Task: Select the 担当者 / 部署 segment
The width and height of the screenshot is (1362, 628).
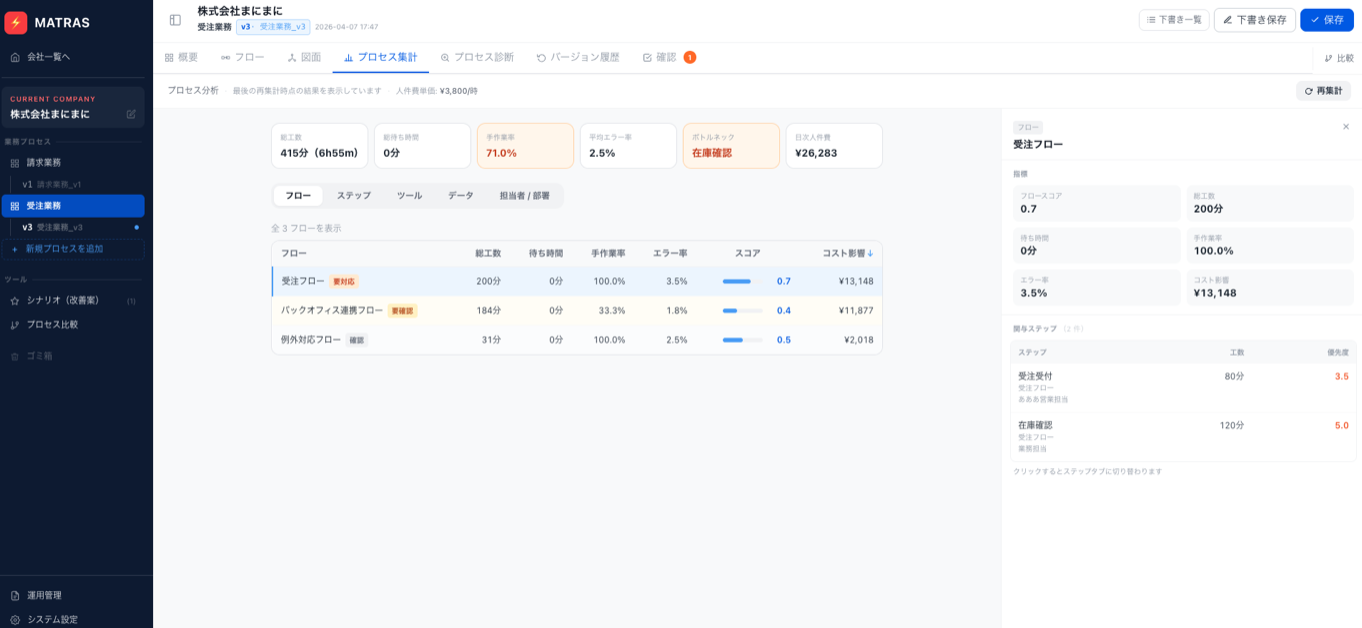Action: click(524, 196)
